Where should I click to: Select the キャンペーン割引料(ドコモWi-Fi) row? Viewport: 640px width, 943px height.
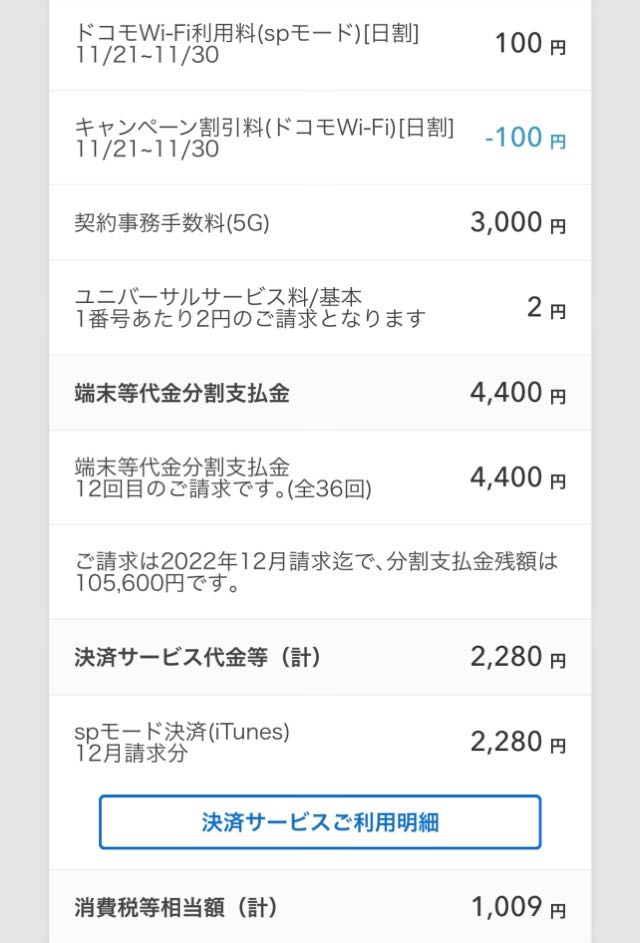pos(320,138)
